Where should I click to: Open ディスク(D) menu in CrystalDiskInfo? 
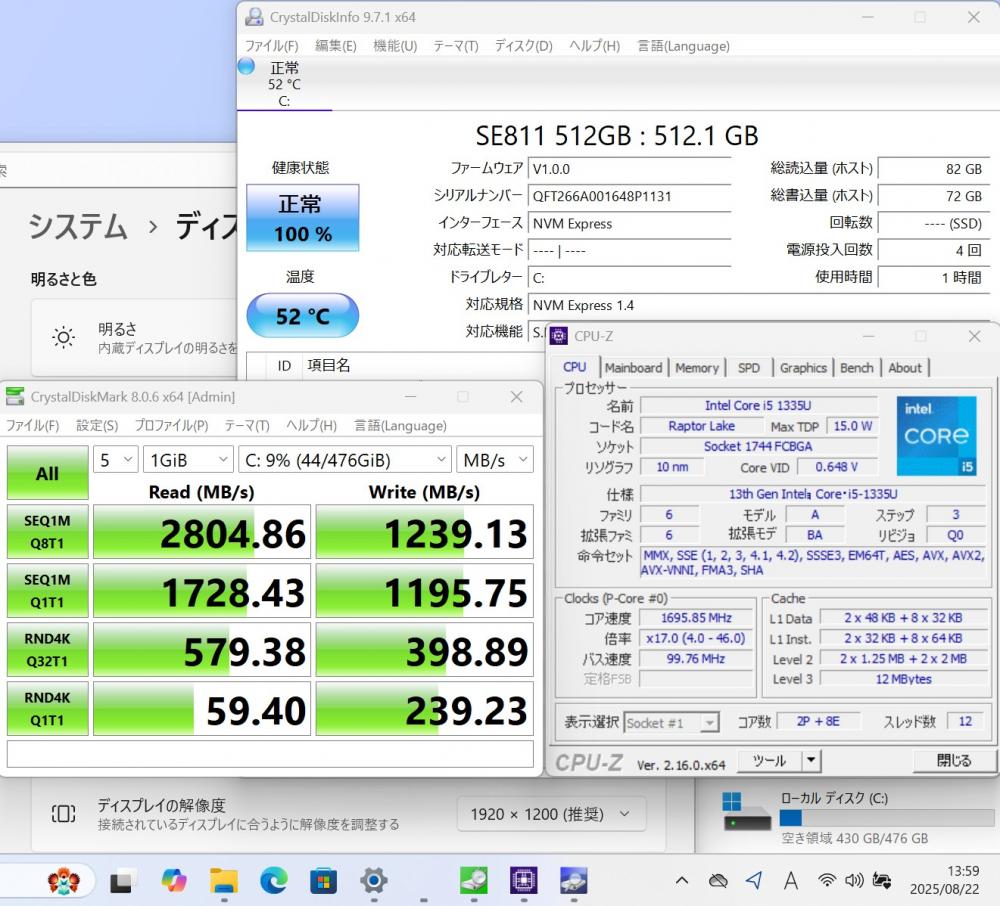(x=524, y=46)
